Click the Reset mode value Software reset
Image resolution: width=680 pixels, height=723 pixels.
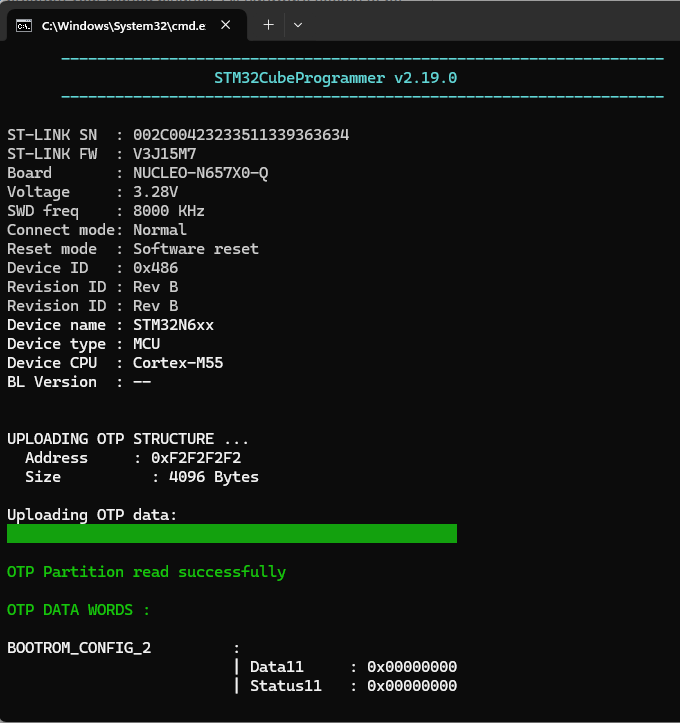pos(196,249)
